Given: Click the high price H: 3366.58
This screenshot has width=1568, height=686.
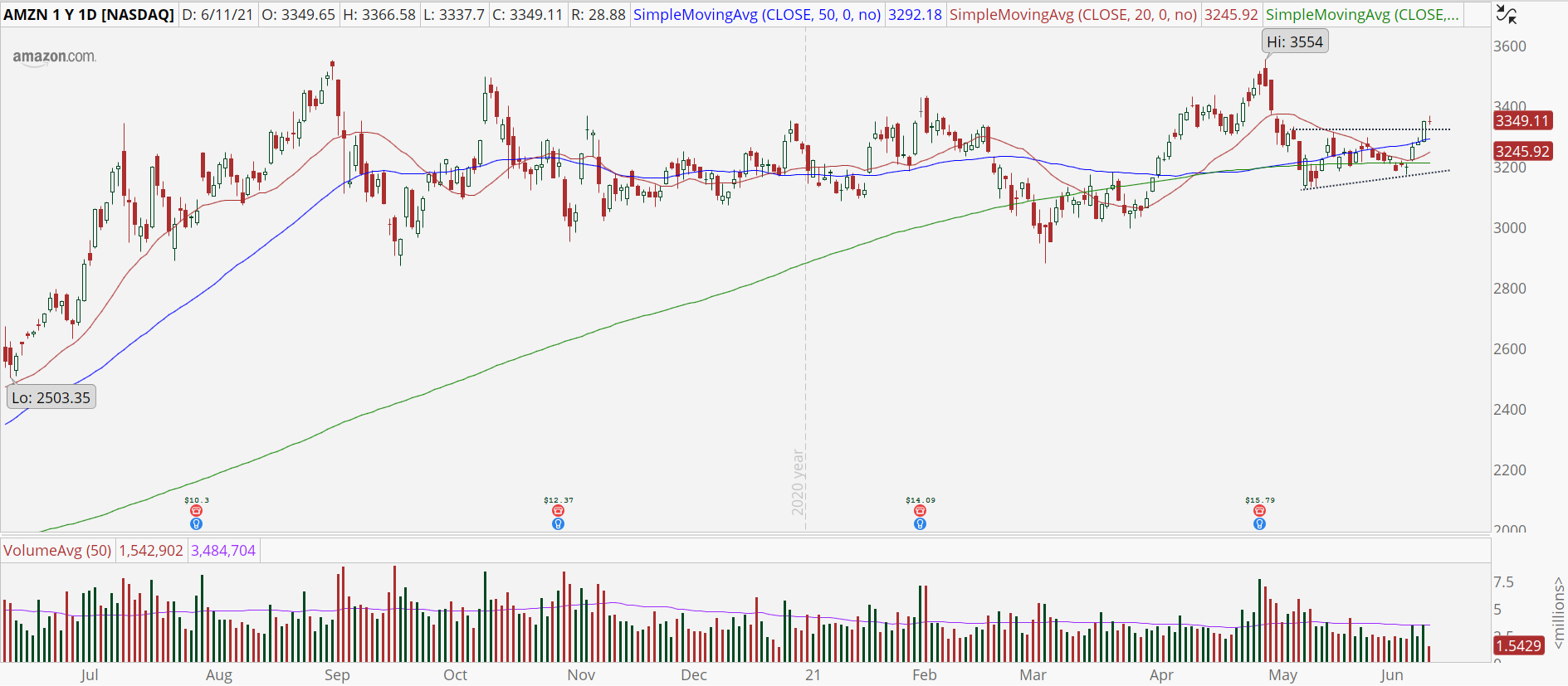Looking at the screenshot, I should coord(379,15).
